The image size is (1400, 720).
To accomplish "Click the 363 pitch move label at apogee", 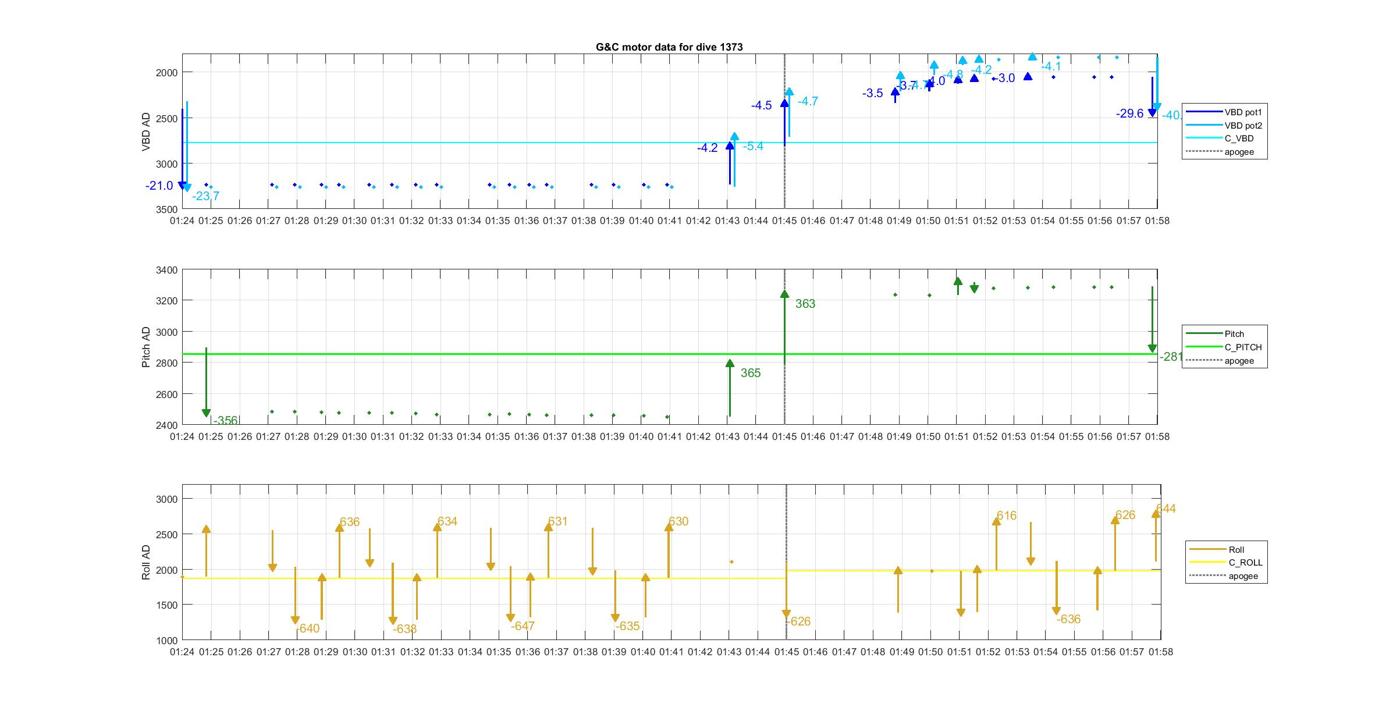I will [805, 304].
